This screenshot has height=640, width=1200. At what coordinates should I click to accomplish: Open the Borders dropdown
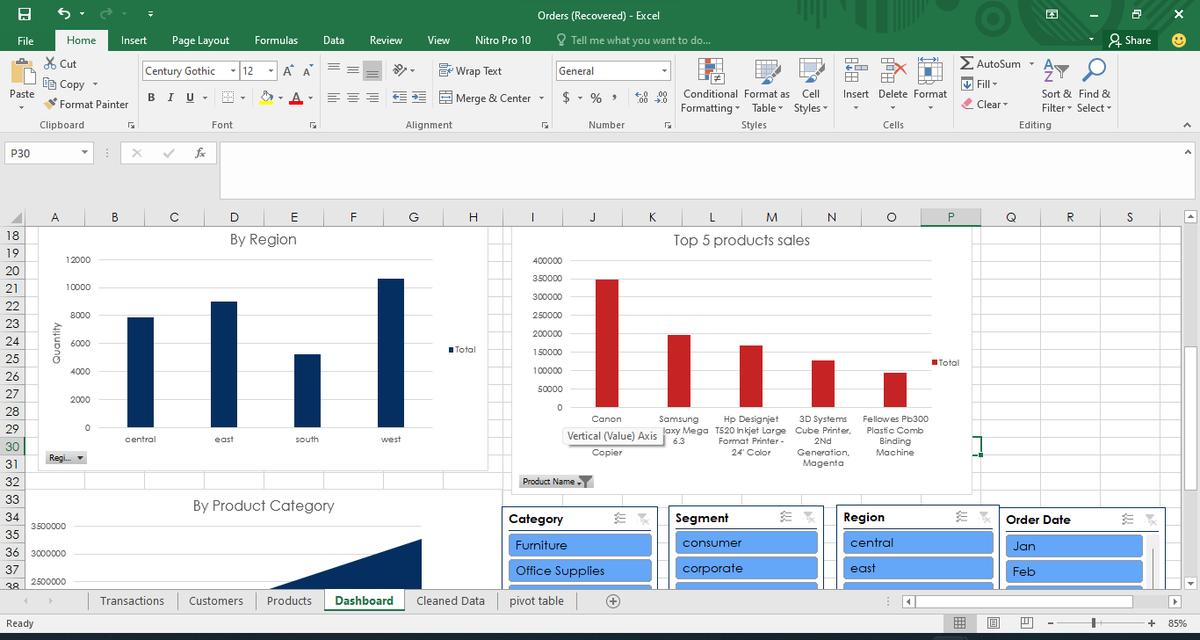point(245,98)
